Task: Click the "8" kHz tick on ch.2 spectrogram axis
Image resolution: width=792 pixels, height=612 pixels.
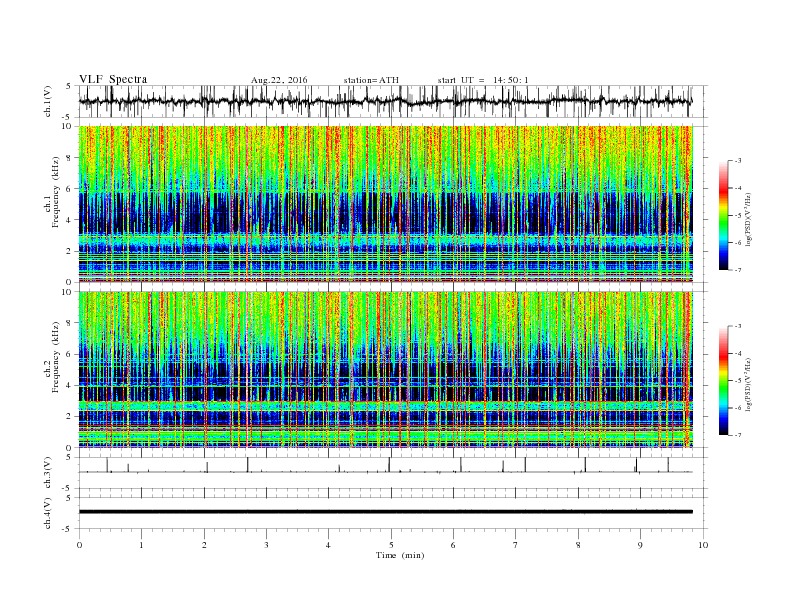Action: pyautogui.click(x=70, y=323)
